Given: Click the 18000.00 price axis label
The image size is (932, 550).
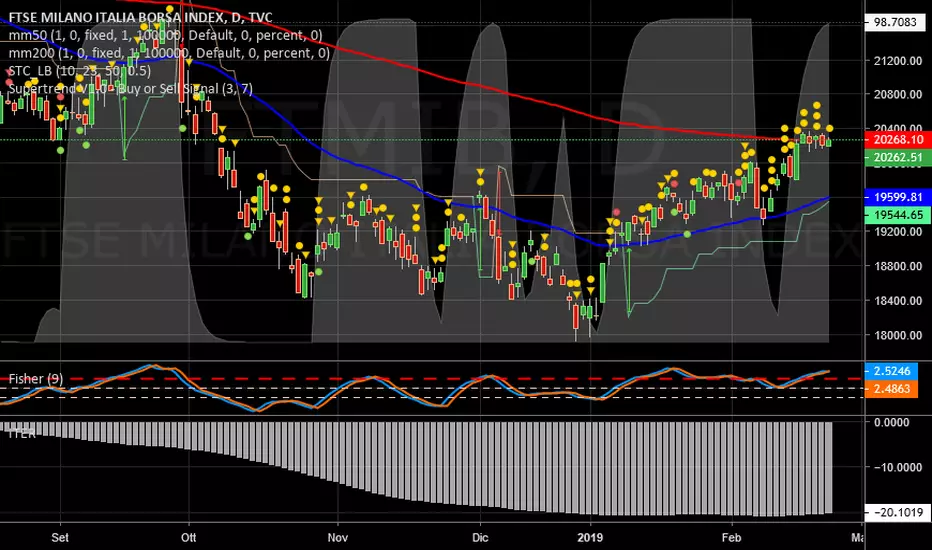Looking at the screenshot, I should click(898, 335).
